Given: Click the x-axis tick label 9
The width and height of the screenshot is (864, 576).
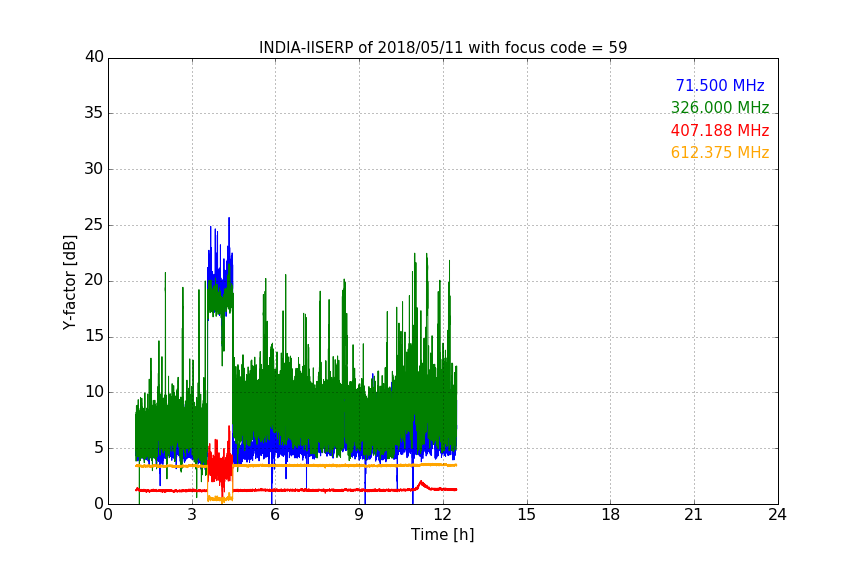Looking at the screenshot, I should (359, 515).
